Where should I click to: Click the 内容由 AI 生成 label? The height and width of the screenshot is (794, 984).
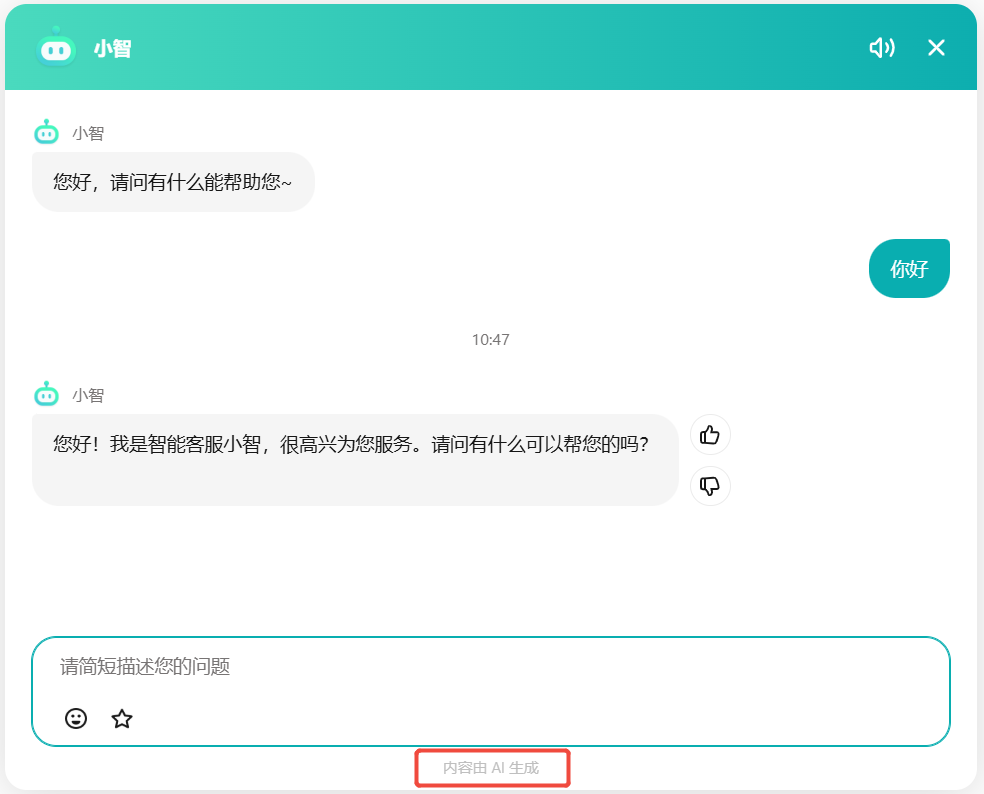tap(492, 768)
